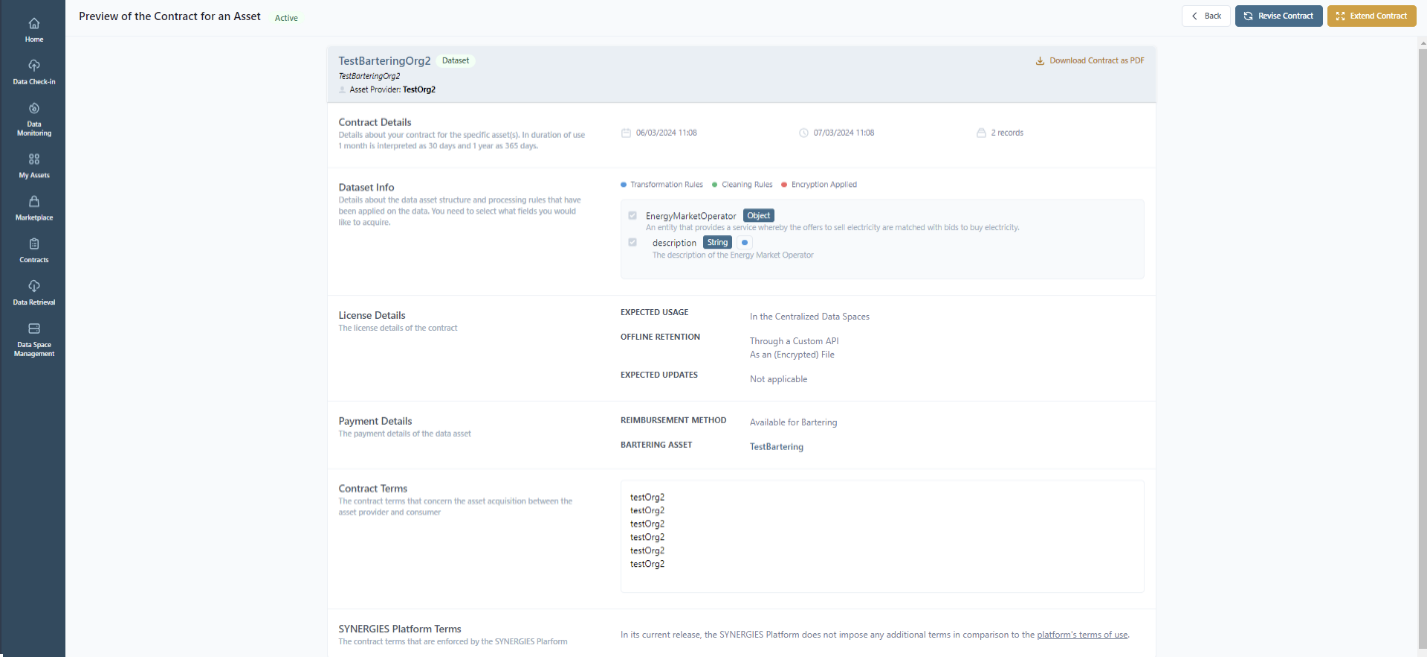The height and width of the screenshot is (657, 1427).
Task: Toggle the EnergyMarketOperator checkbox
Action: [632, 216]
